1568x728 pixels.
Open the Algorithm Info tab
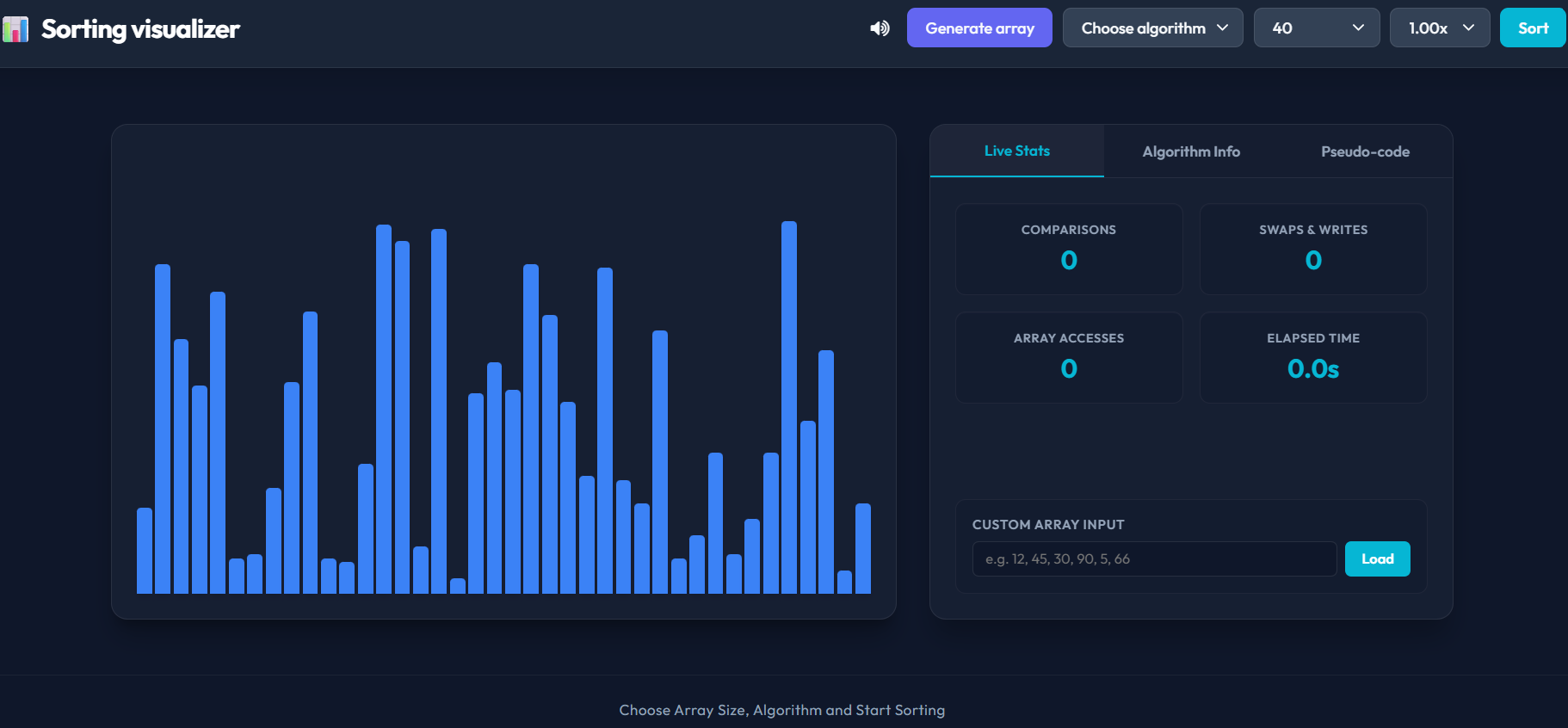1191,151
